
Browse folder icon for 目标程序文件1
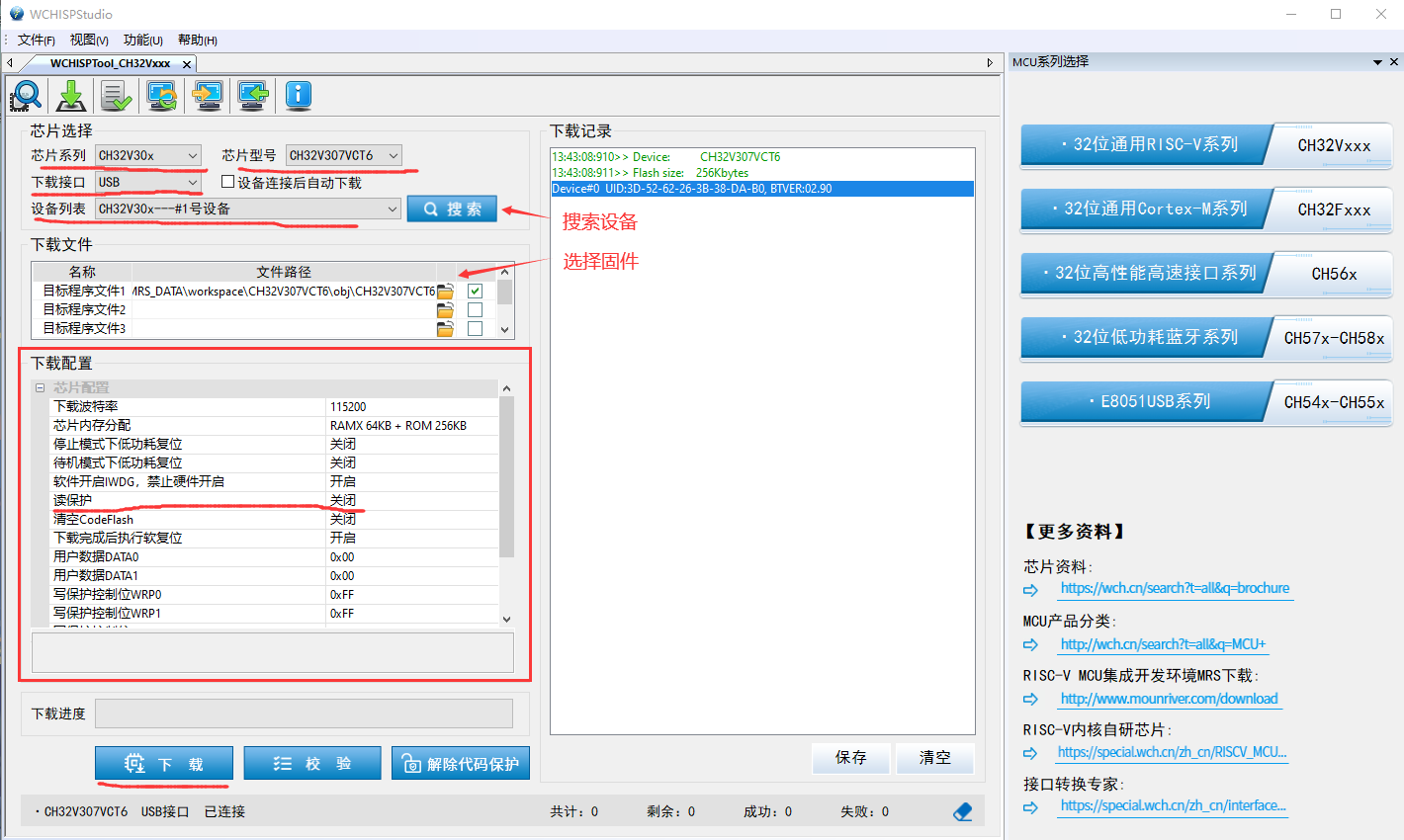click(x=446, y=292)
